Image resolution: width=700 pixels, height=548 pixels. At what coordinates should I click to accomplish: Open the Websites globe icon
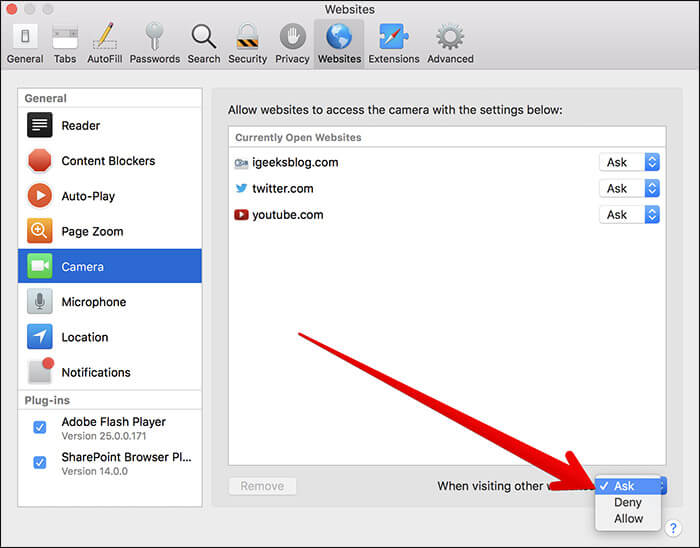(339, 37)
